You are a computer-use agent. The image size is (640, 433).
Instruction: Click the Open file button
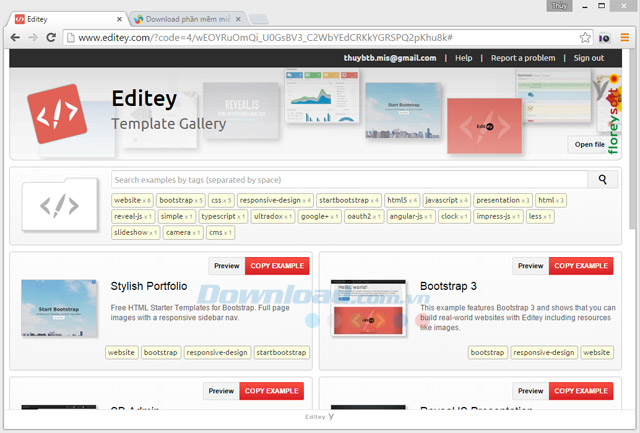[589, 144]
